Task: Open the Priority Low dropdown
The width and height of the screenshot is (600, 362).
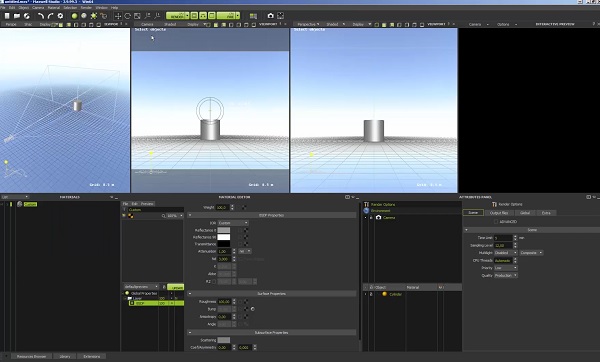Action: (x=505, y=268)
